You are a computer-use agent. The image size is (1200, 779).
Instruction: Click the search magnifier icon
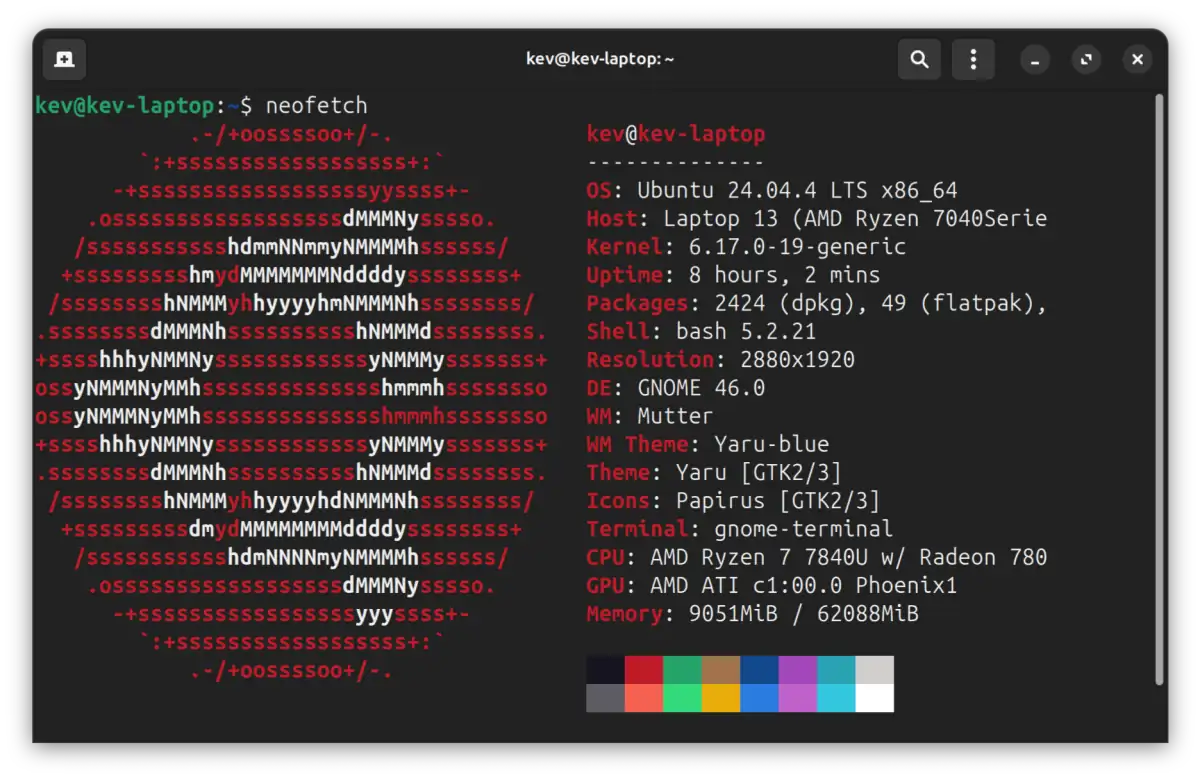pos(919,59)
